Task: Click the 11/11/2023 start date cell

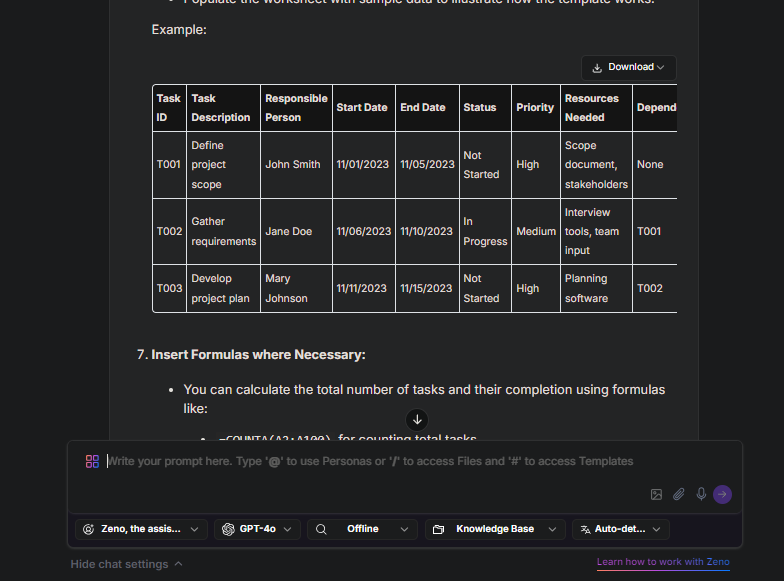Action: 364,288
